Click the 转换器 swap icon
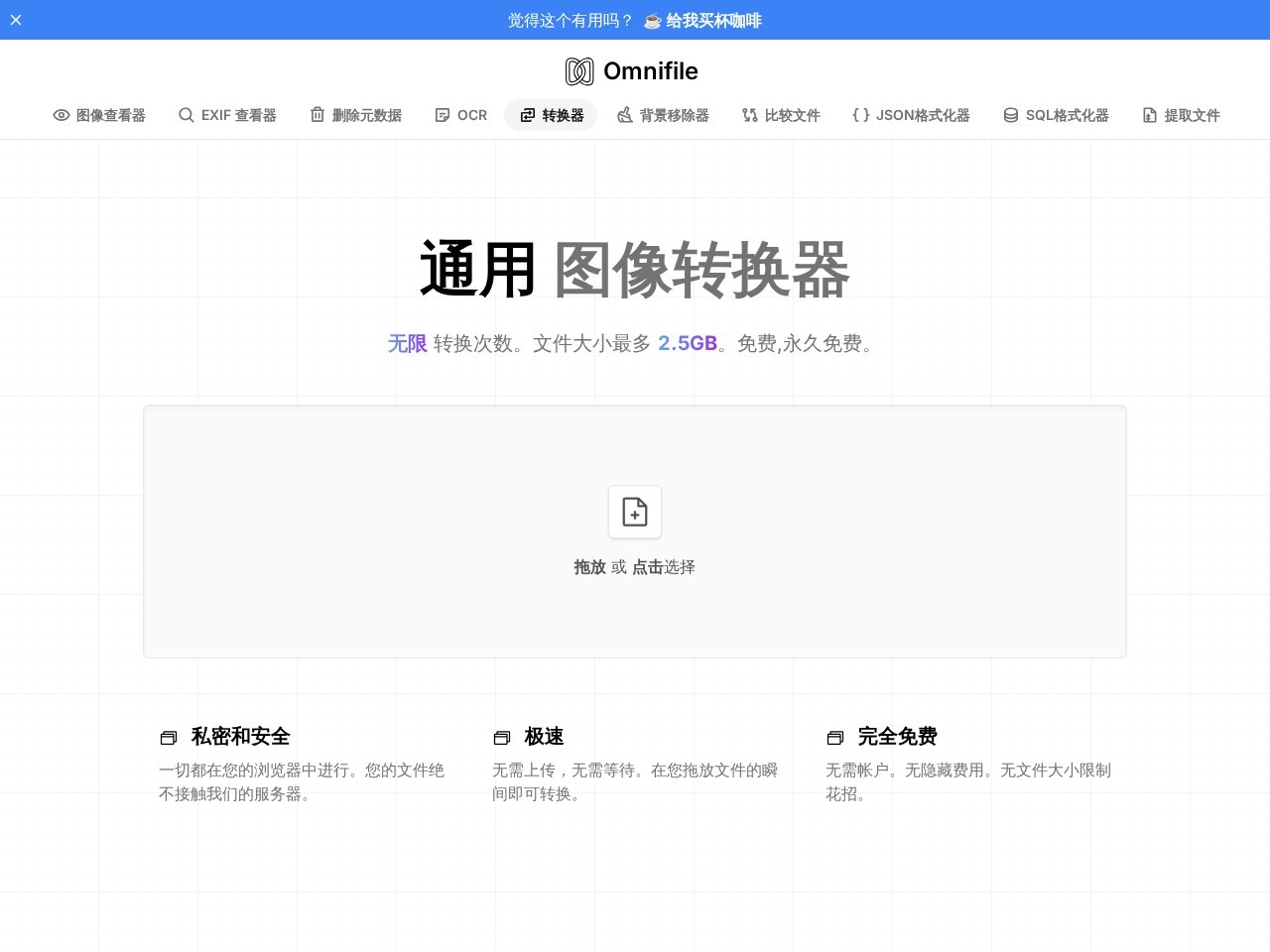 pos(528,115)
